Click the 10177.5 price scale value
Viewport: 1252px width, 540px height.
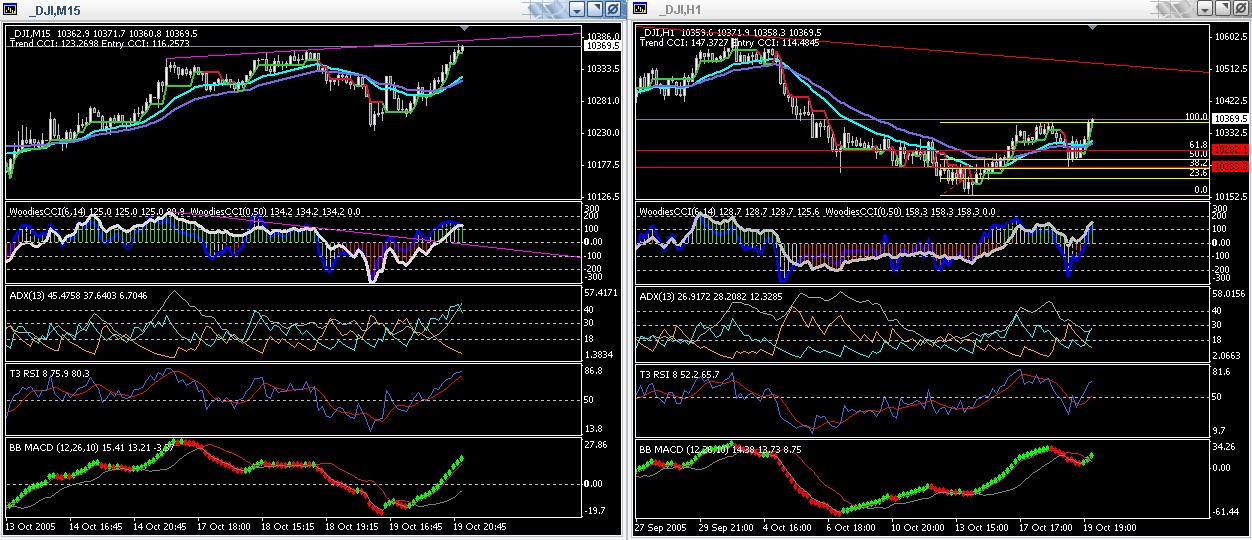click(602, 165)
